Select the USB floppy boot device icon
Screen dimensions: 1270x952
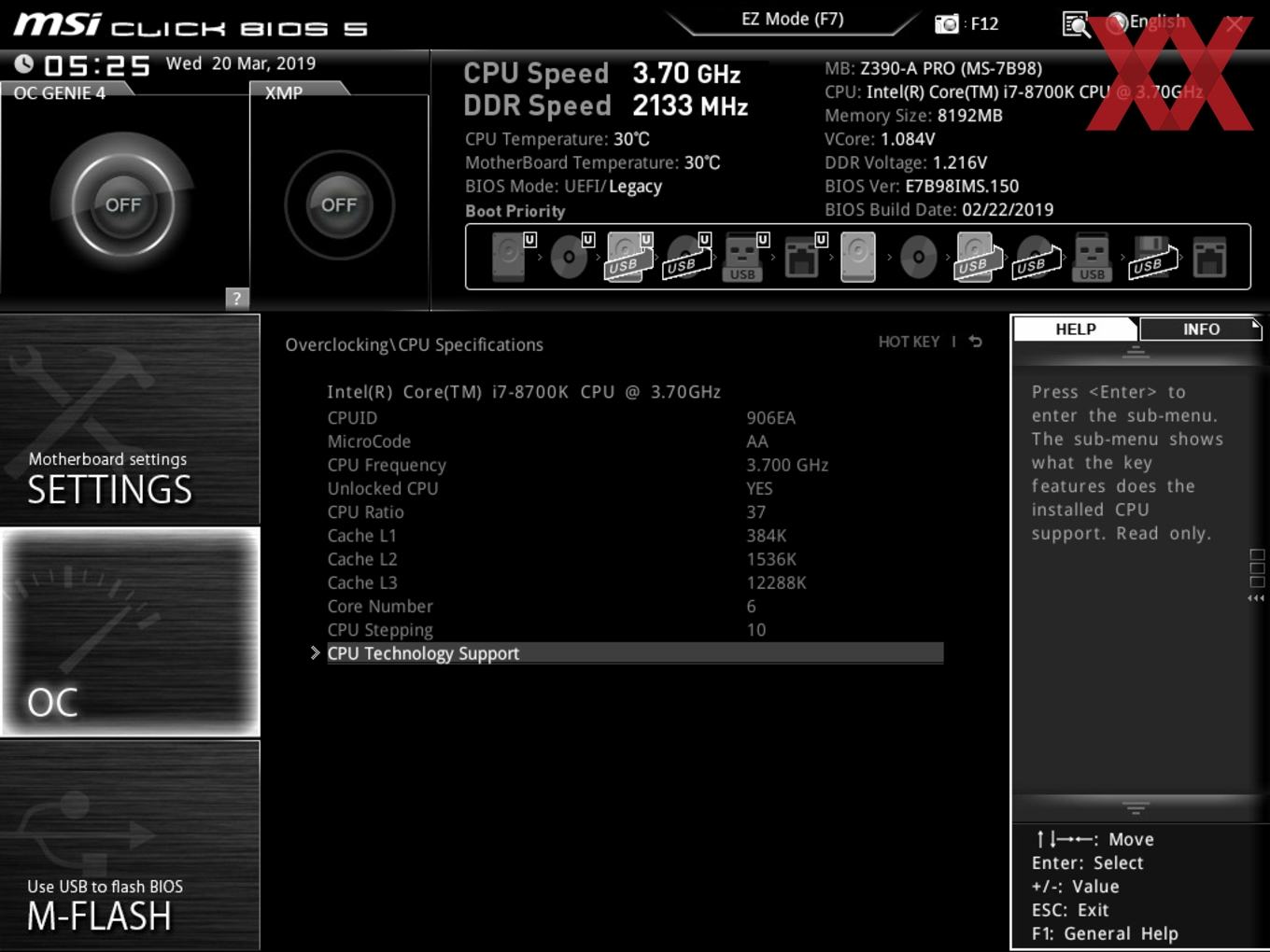tap(1152, 257)
